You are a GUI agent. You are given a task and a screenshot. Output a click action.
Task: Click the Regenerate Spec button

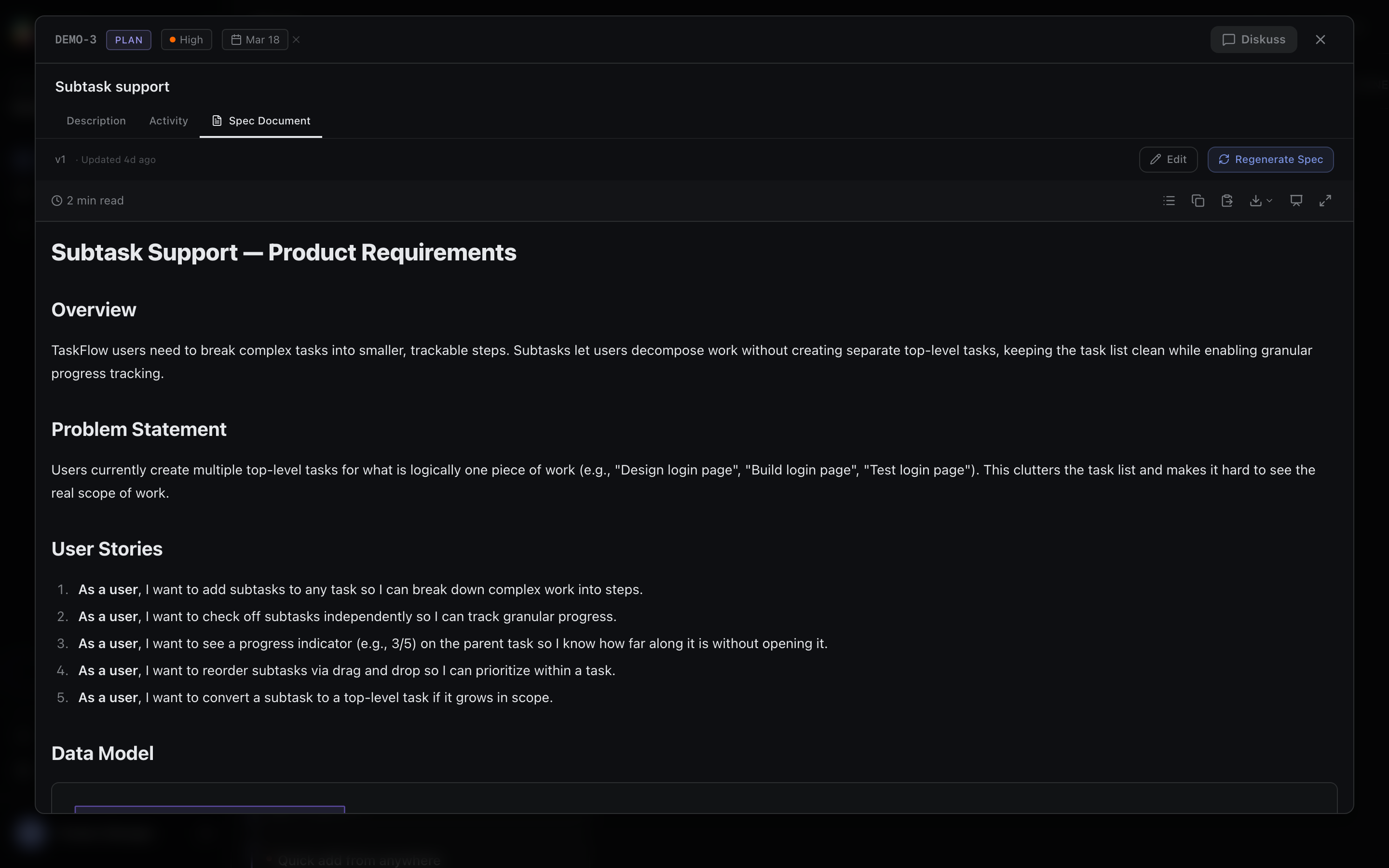point(1270,159)
